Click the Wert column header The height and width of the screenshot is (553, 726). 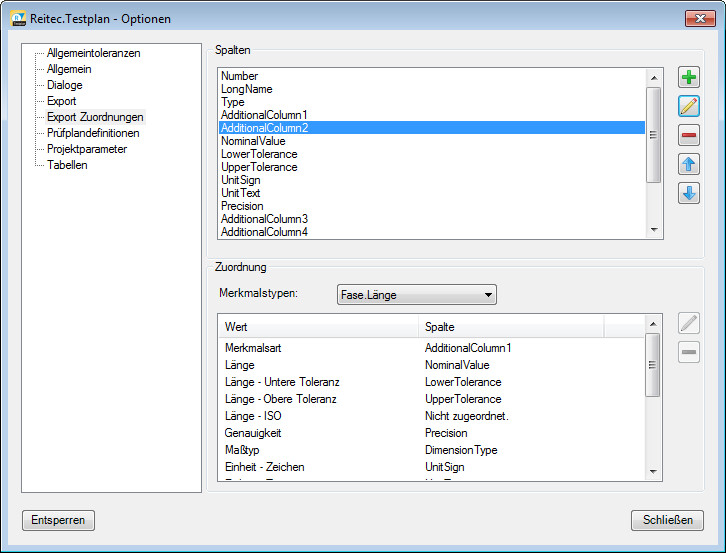point(318,327)
